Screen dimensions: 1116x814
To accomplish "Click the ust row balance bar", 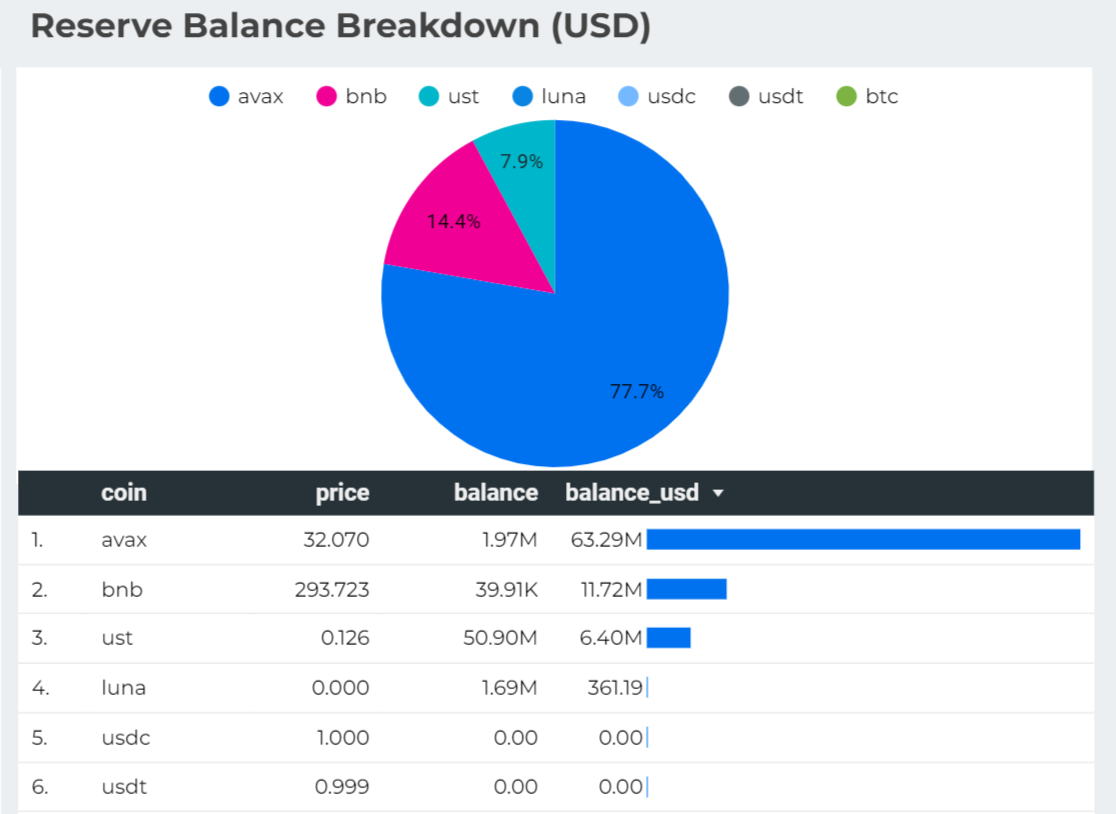I will [668, 638].
